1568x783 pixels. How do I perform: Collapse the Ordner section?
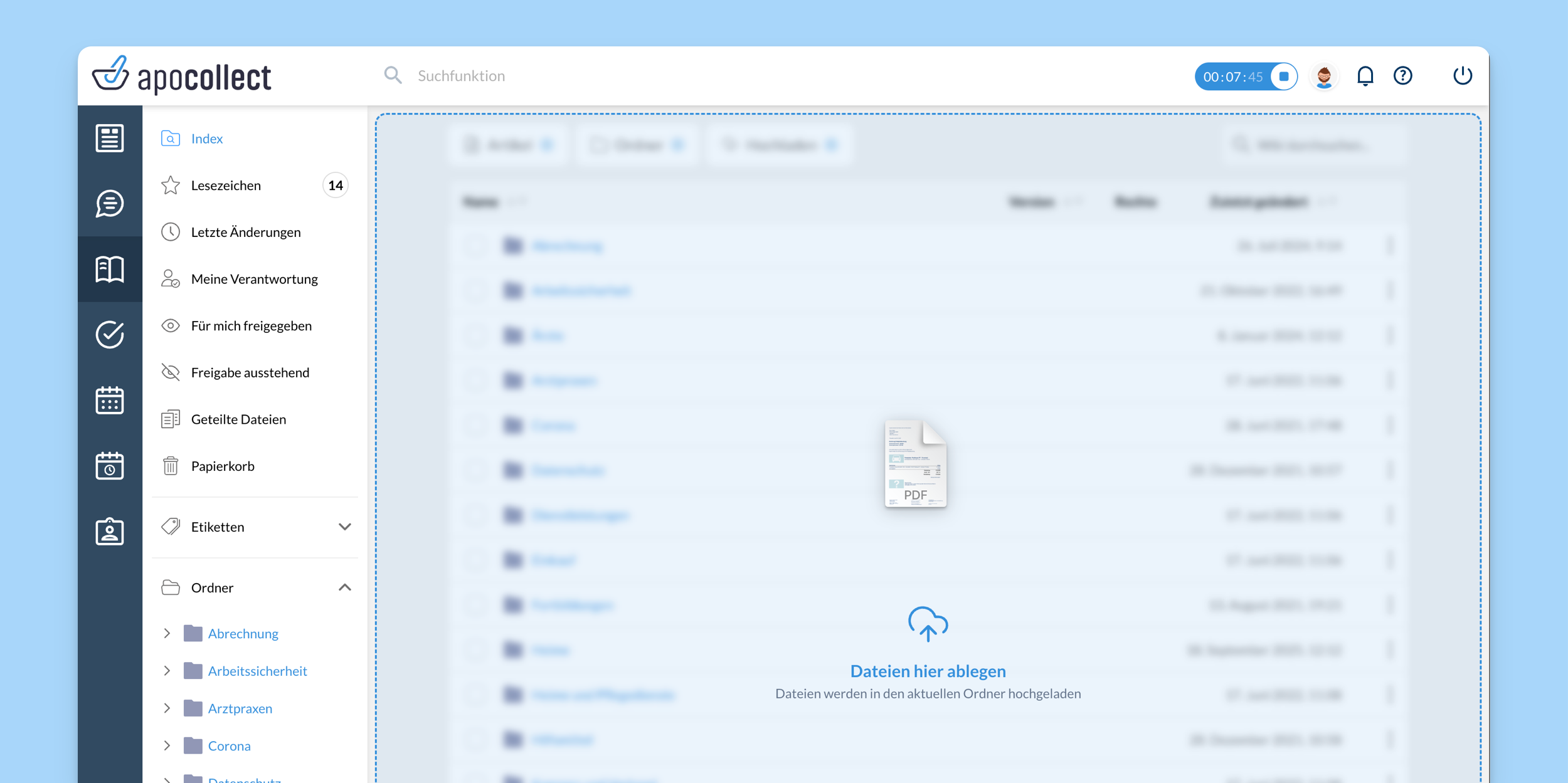(344, 587)
